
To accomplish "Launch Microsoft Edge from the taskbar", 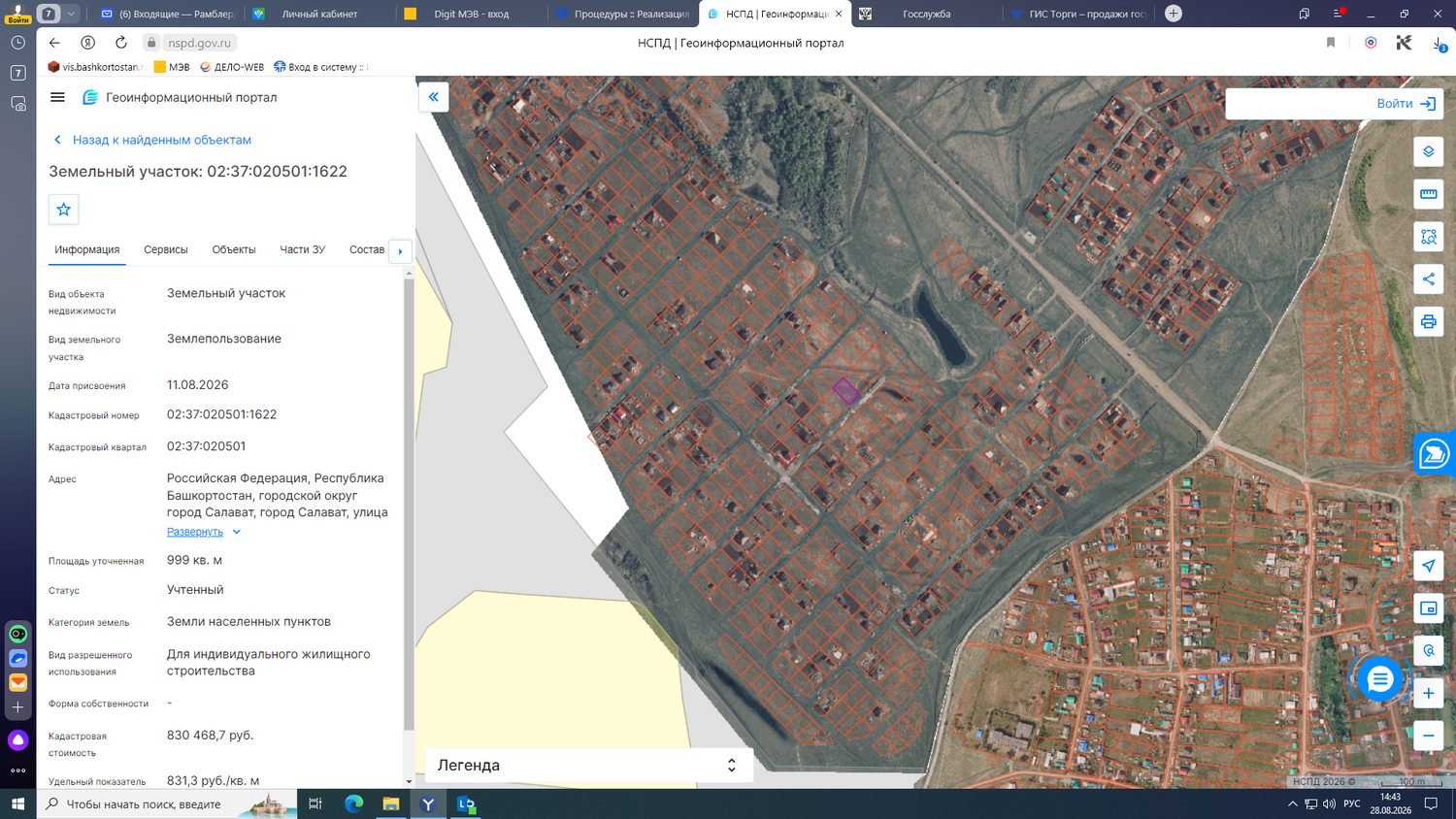I will click(353, 804).
